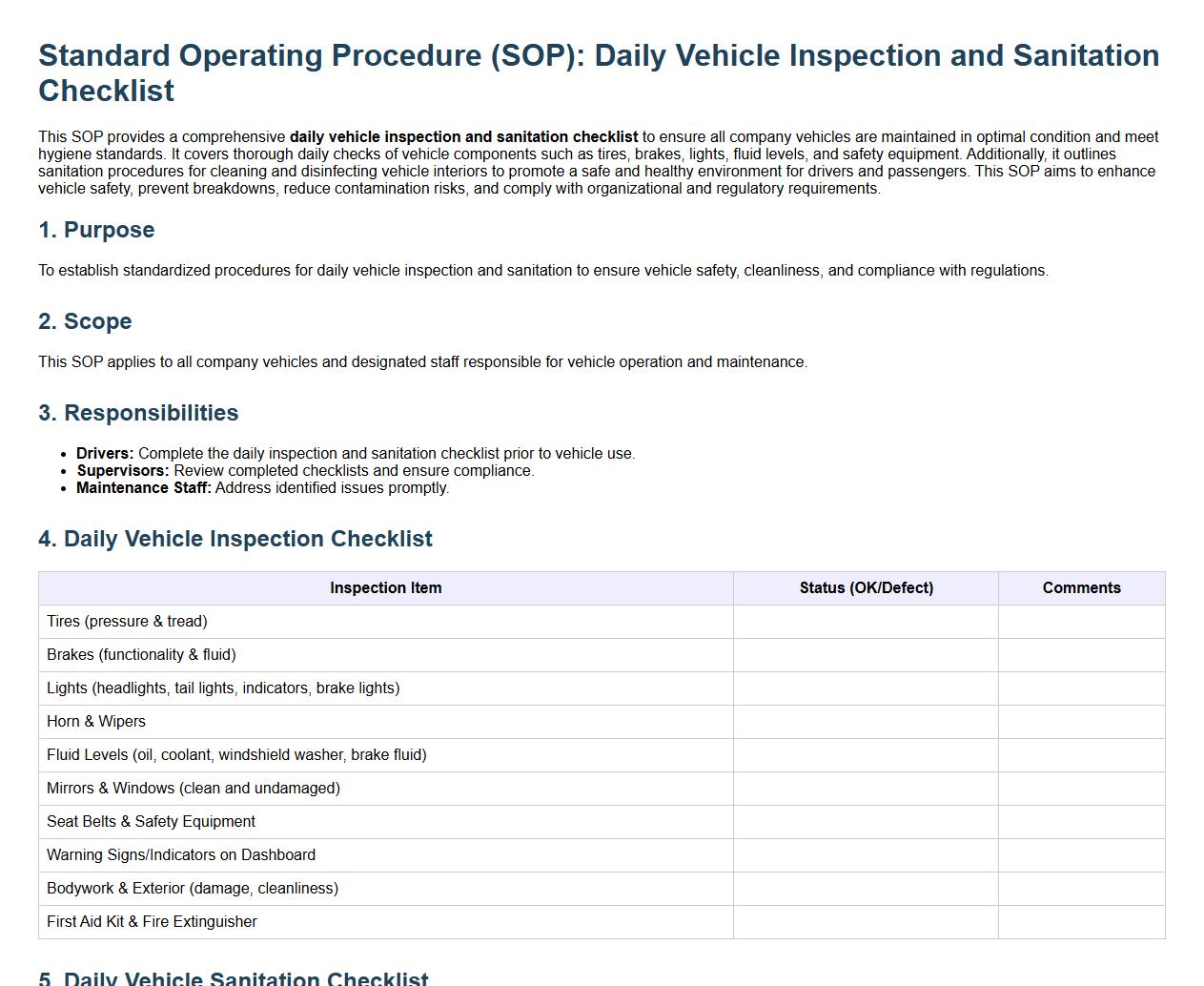The width and height of the screenshot is (1204, 986).
Task: Click the Comments cell for Brakes row
Action: (1081, 655)
